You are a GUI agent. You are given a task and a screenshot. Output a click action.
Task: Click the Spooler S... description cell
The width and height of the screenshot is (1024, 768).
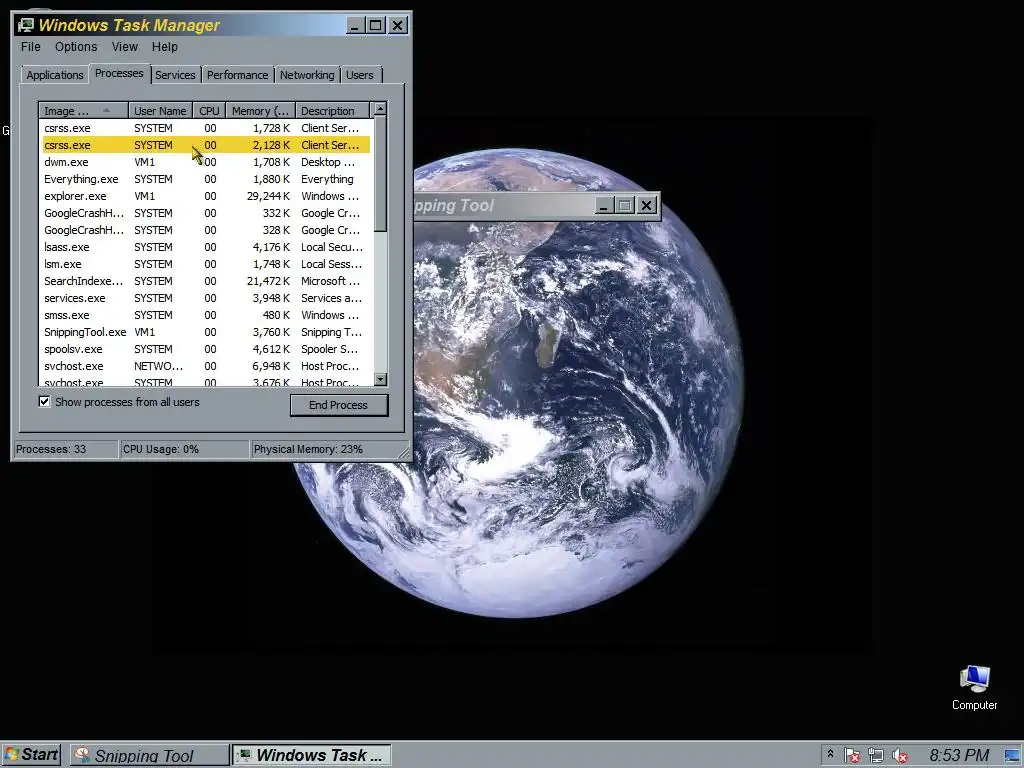(x=329, y=349)
